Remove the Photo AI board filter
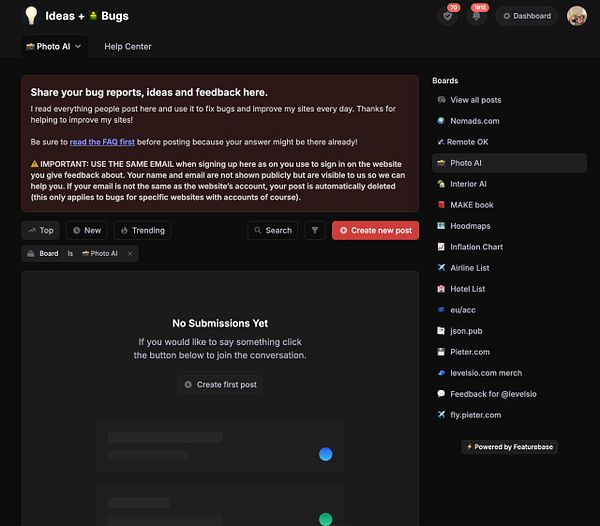 pyautogui.click(x=130, y=254)
